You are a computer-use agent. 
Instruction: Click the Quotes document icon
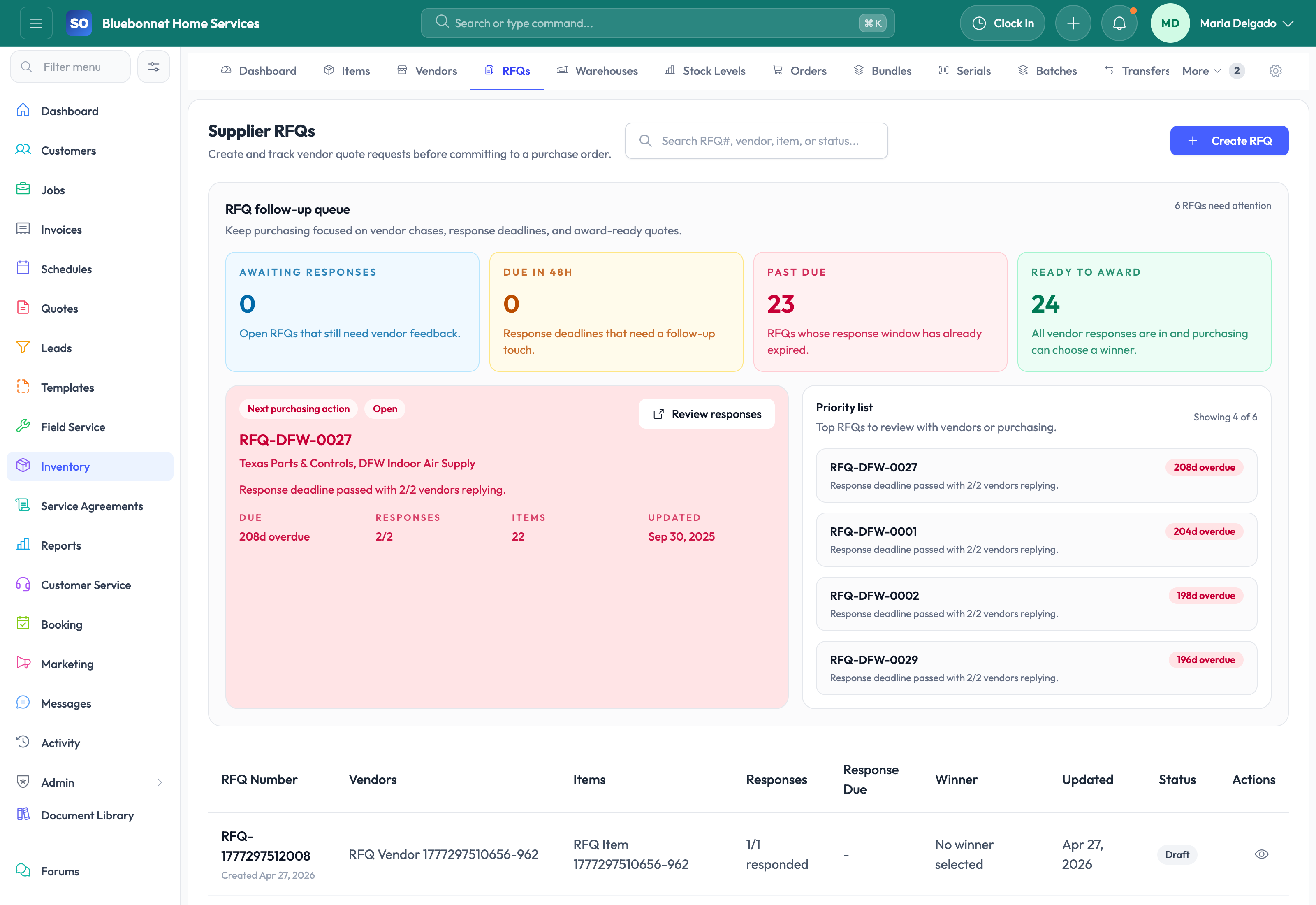(x=23, y=308)
